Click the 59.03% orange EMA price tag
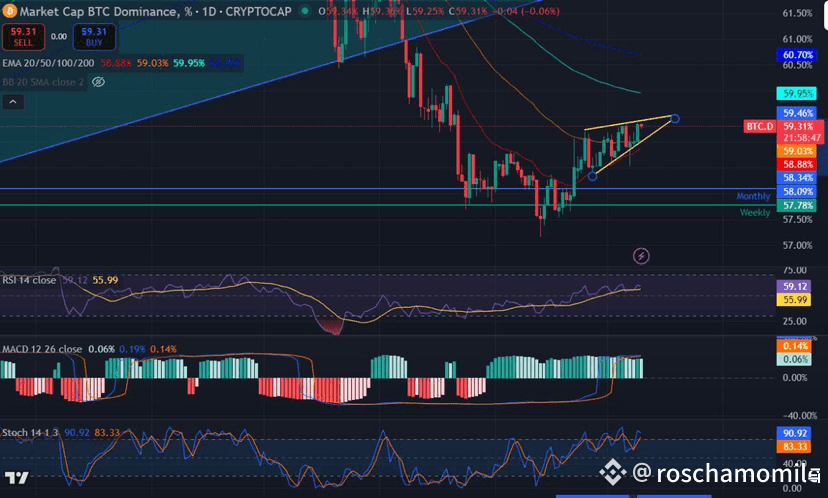The height and width of the screenshot is (498, 828). (797, 151)
